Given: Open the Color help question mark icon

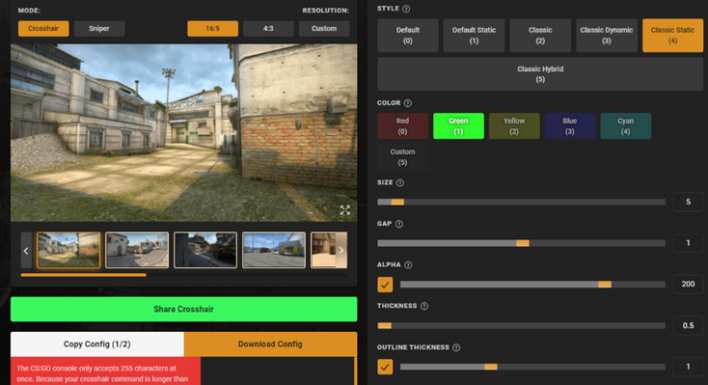Looking at the screenshot, I should (408, 103).
